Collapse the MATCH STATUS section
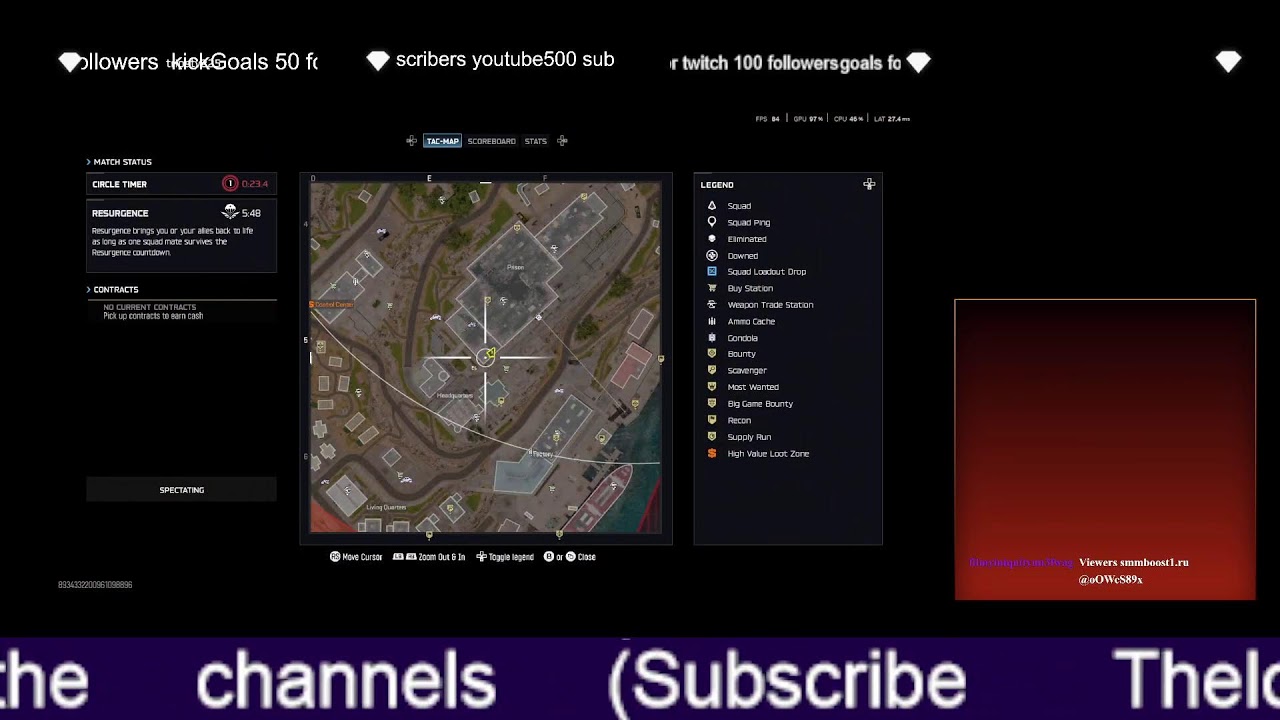Viewport: 1280px width, 720px height. [x=119, y=162]
